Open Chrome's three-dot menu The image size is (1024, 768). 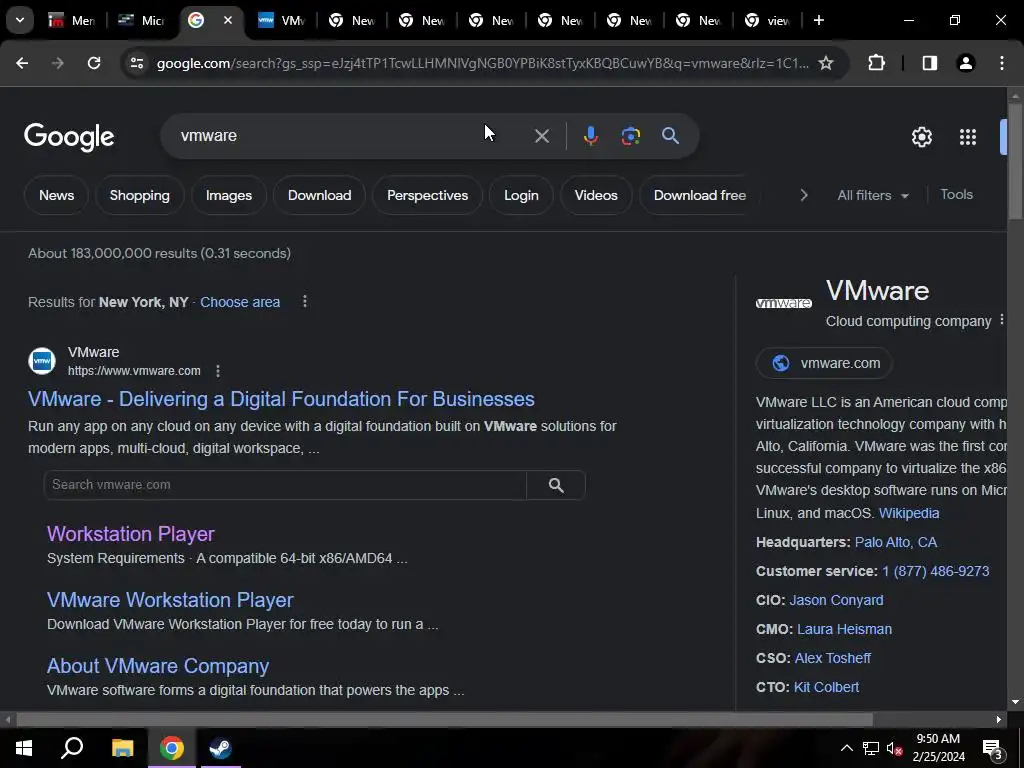point(1002,63)
